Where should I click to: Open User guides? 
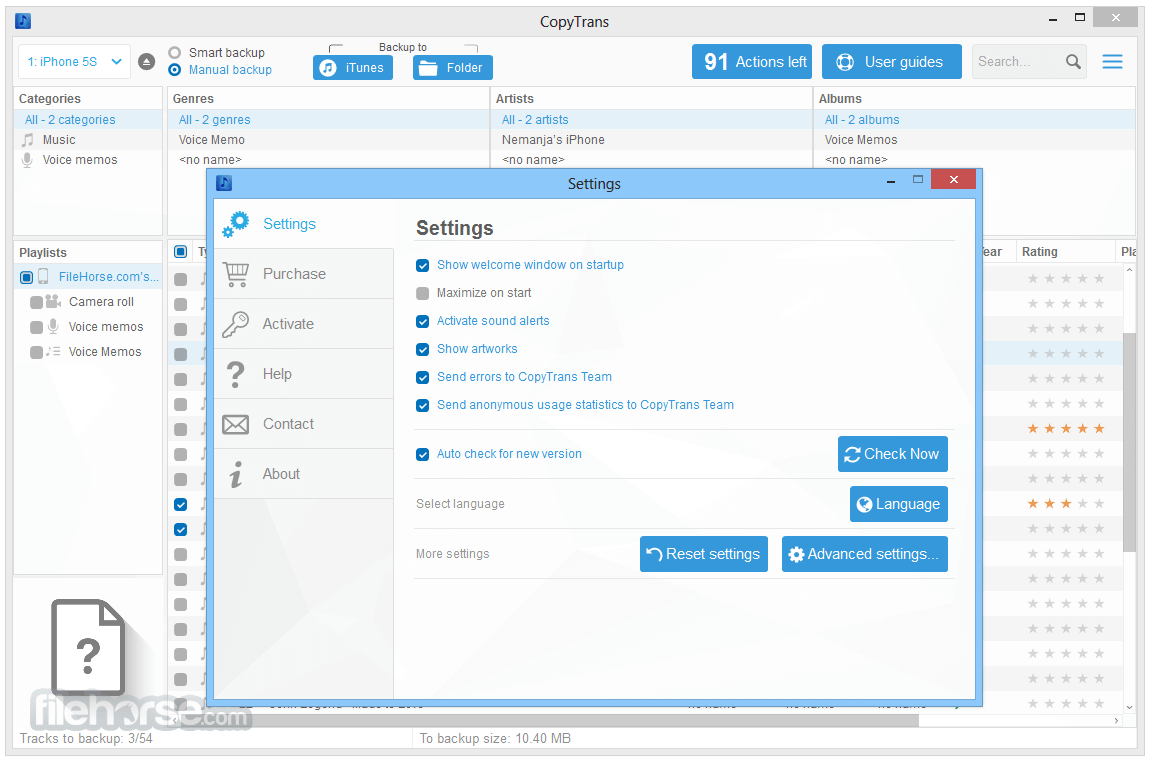coord(891,62)
